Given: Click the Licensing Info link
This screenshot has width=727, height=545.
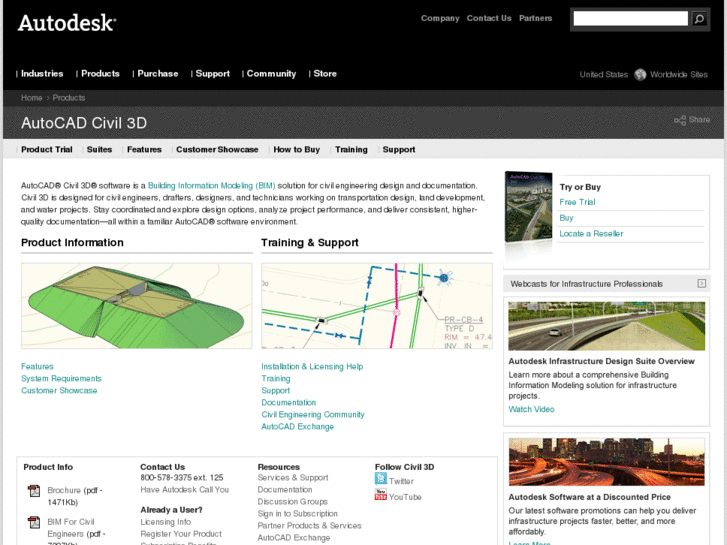Looking at the screenshot, I should click(x=166, y=522).
